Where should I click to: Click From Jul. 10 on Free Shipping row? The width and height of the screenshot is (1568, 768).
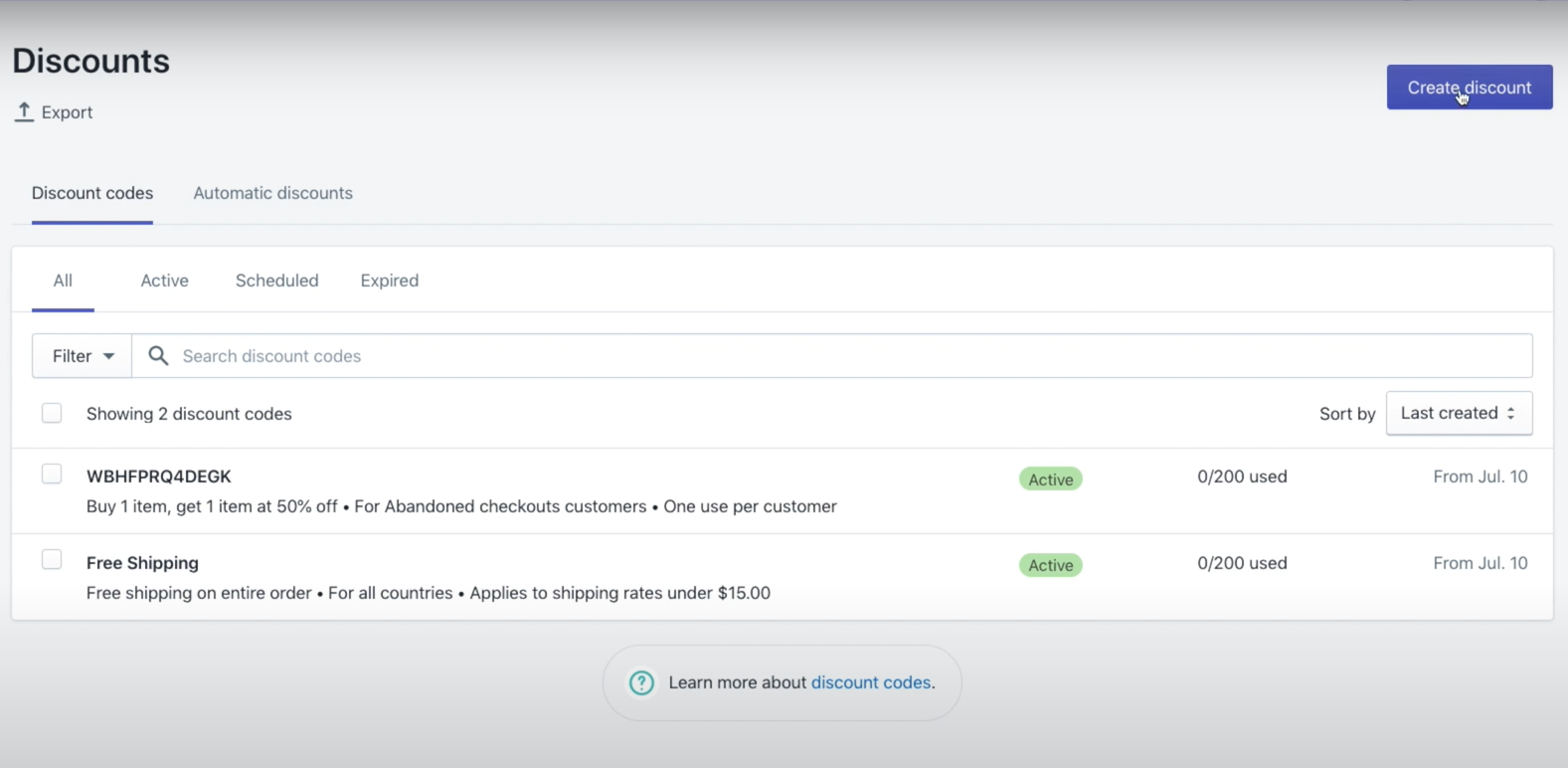click(1481, 563)
